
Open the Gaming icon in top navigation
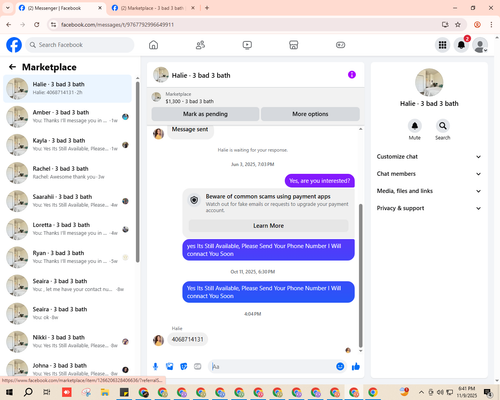[340, 45]
